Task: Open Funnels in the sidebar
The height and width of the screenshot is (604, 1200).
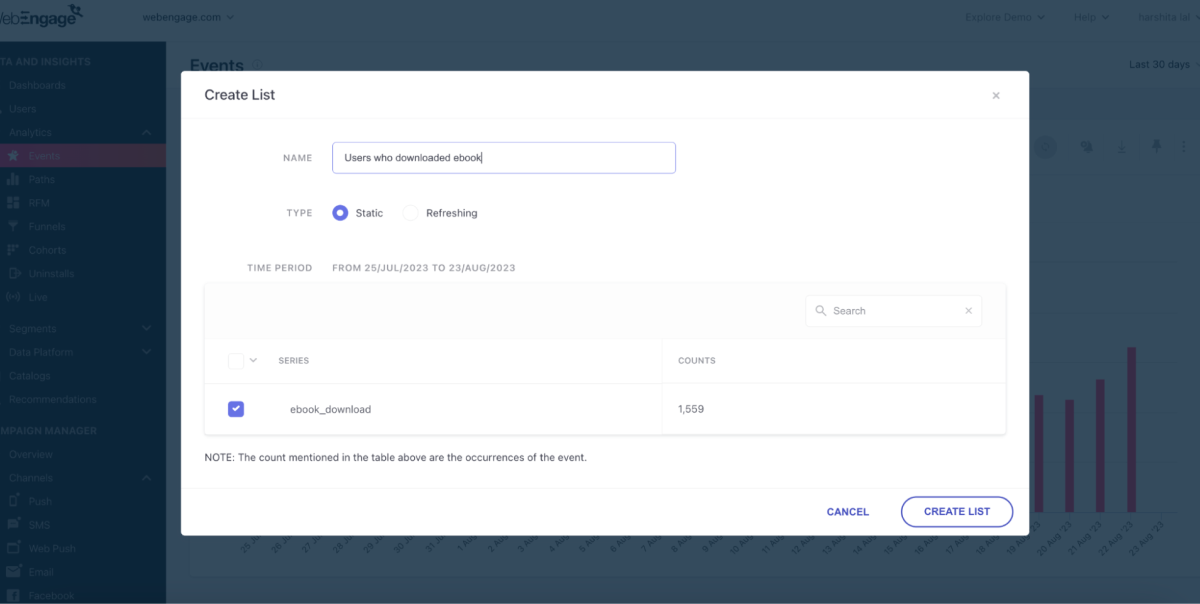Action: point(47,227)
